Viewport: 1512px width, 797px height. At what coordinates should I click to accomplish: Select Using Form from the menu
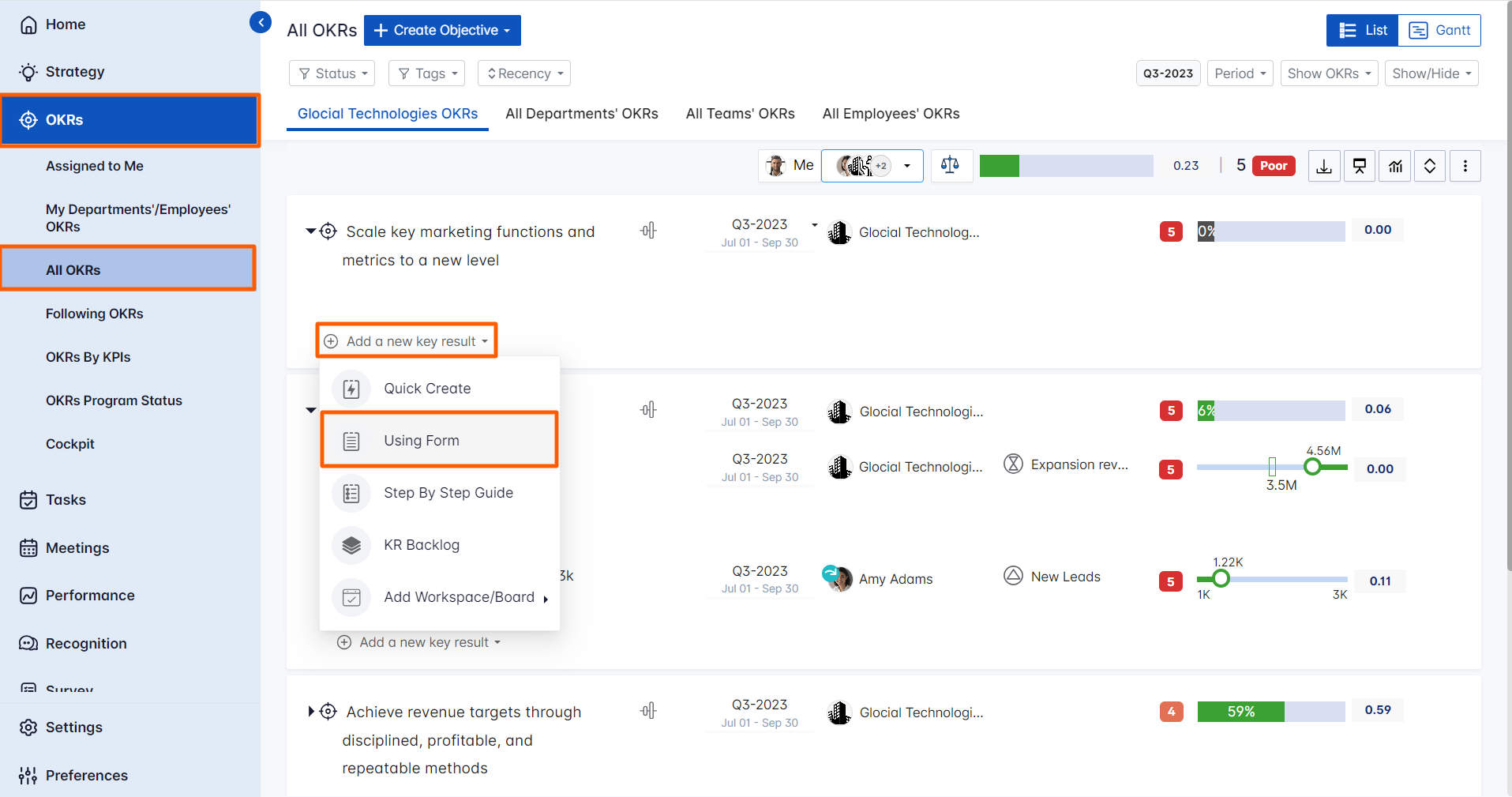coord(439,440)
